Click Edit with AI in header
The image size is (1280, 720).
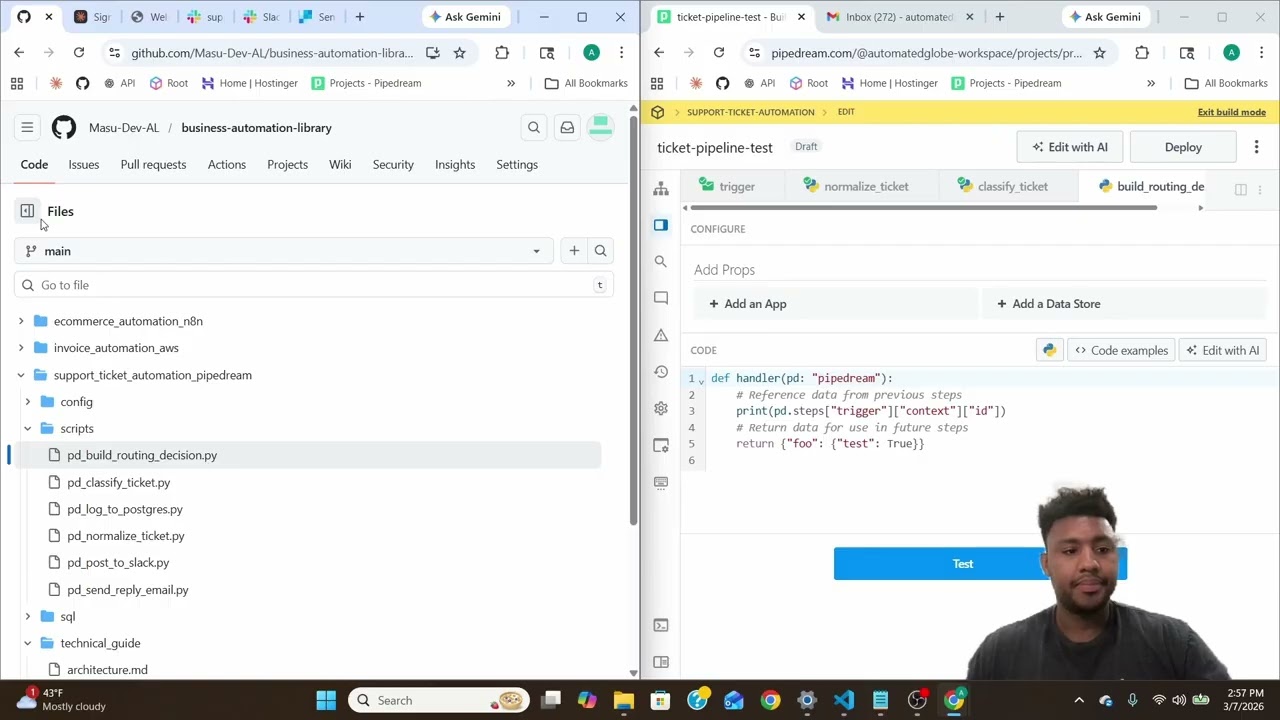click(x=1070, y=147)
